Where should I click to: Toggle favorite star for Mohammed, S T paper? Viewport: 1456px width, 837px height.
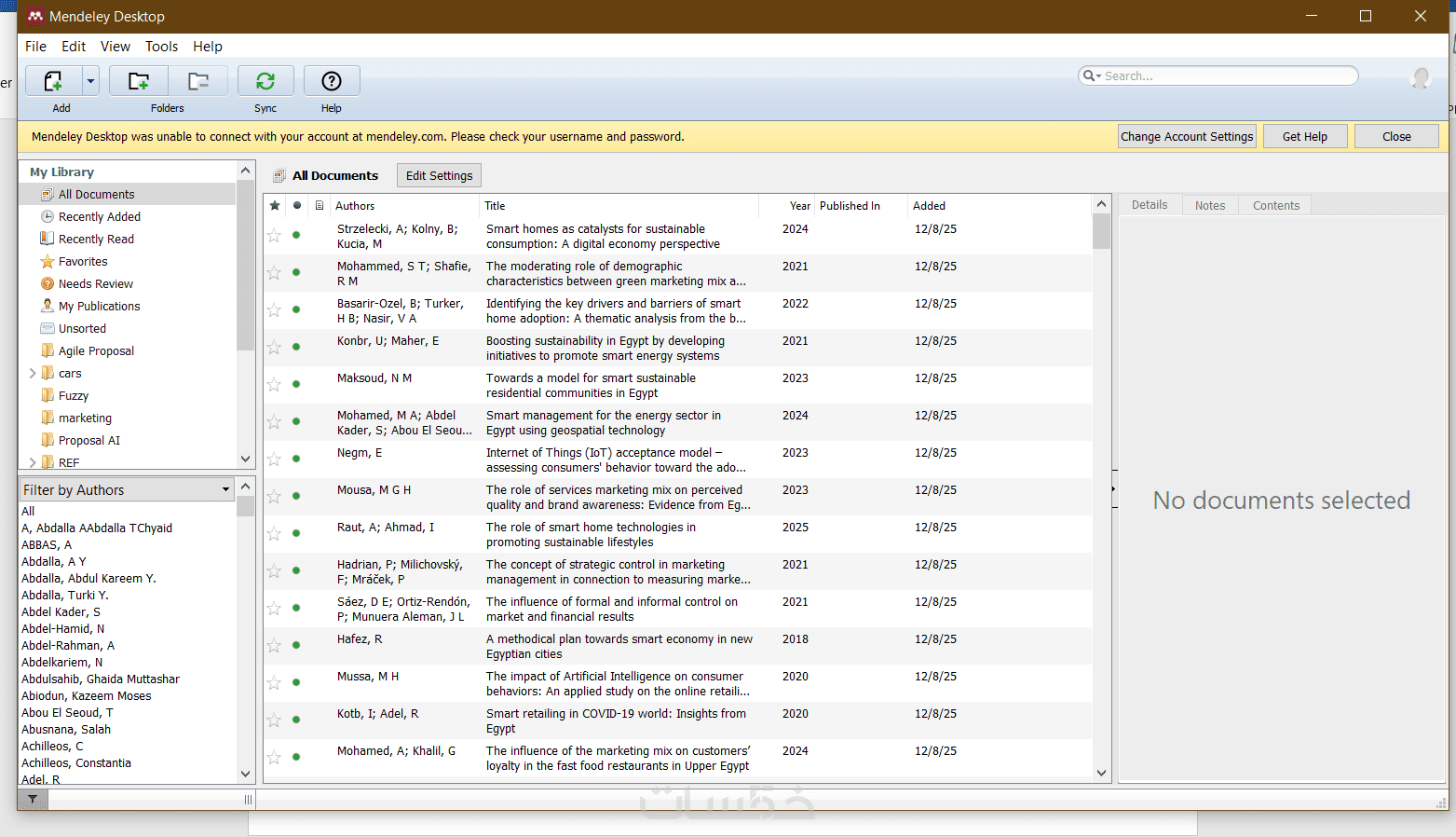pyautogui.click(x=274, y=273)
